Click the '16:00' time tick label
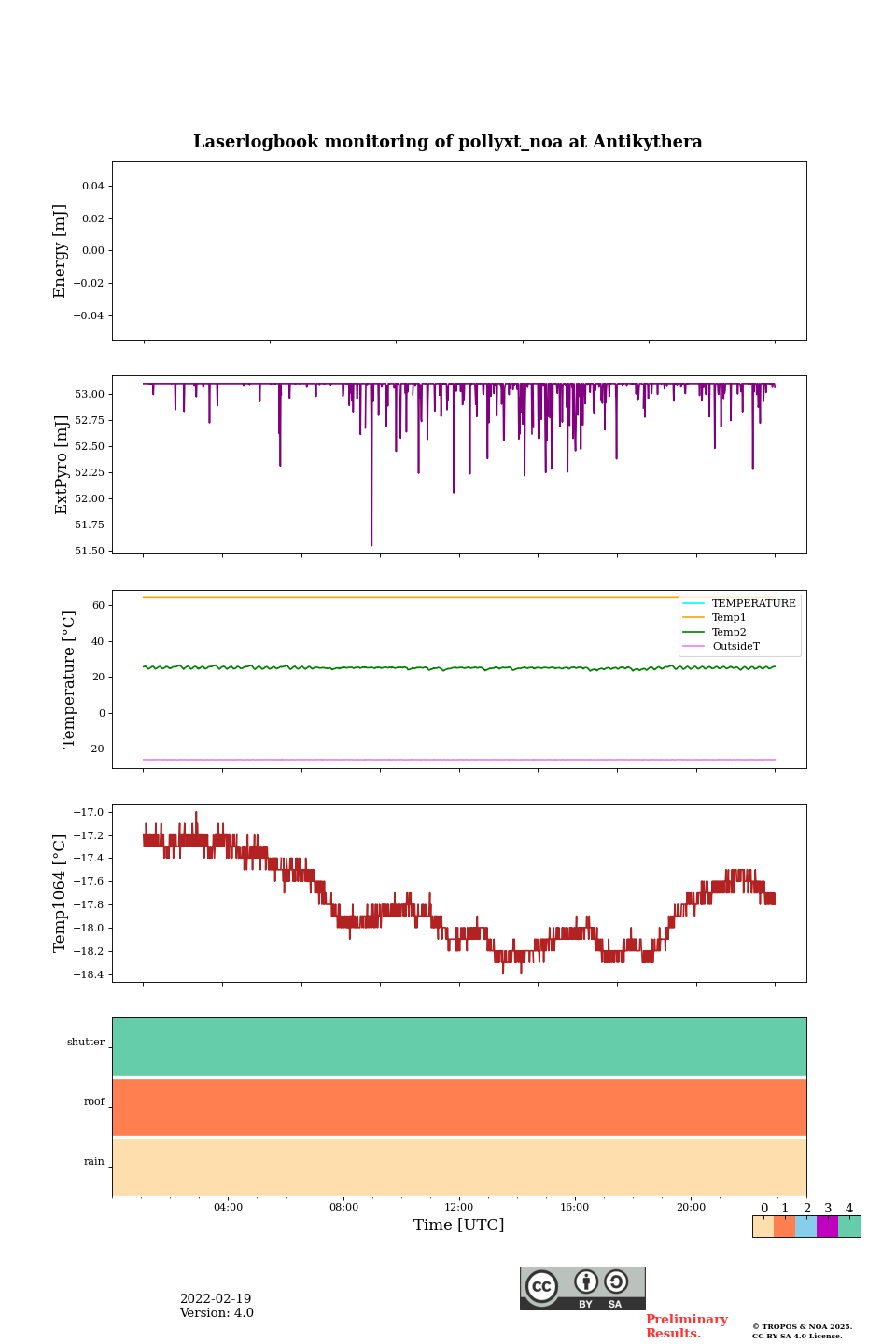Viewport: 896px width, 1344px height. 575,1207
